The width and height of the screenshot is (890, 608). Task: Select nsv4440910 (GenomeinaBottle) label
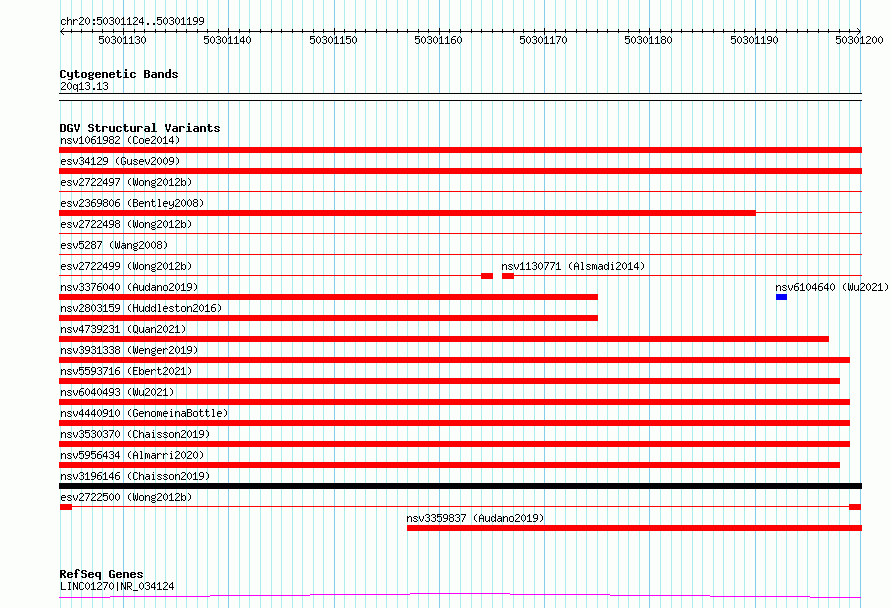coord(144,413)
